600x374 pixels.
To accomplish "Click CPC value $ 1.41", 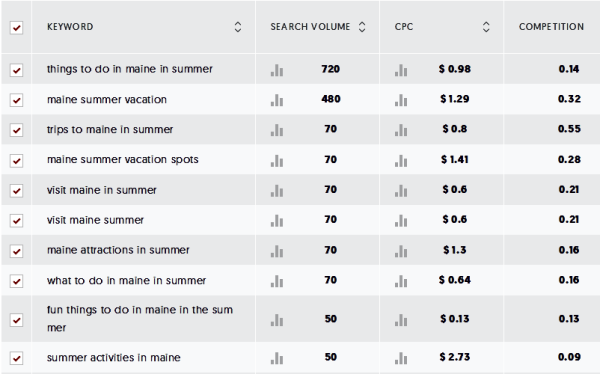I will 455,160.
